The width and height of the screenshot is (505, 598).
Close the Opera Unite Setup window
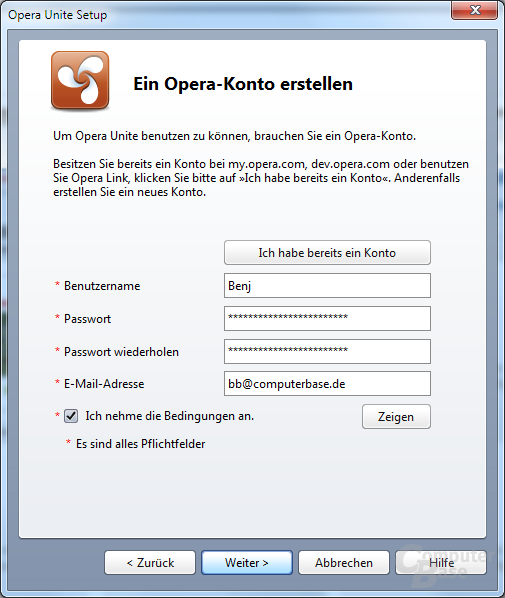[x=474, y=10]
